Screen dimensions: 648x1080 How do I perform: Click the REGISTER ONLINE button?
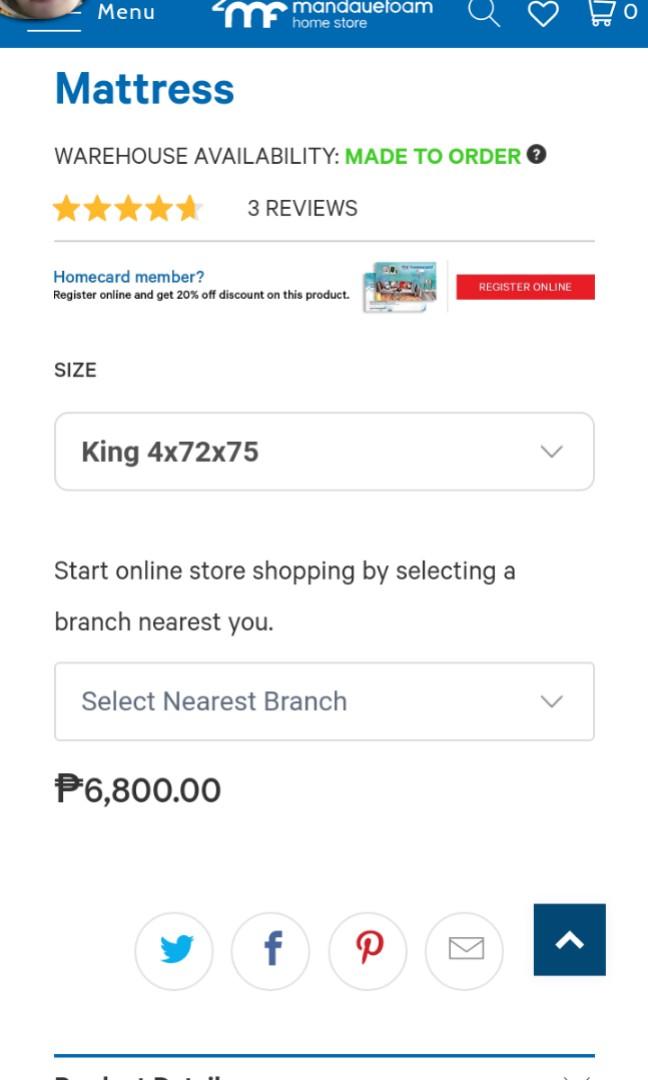tap(525, 286)
